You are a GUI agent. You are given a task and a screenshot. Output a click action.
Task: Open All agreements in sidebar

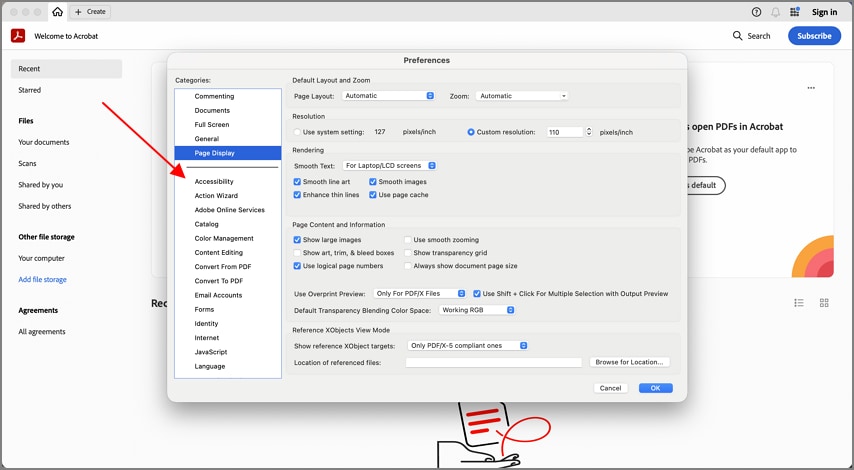pyautogui.click(x=41, y=331)
